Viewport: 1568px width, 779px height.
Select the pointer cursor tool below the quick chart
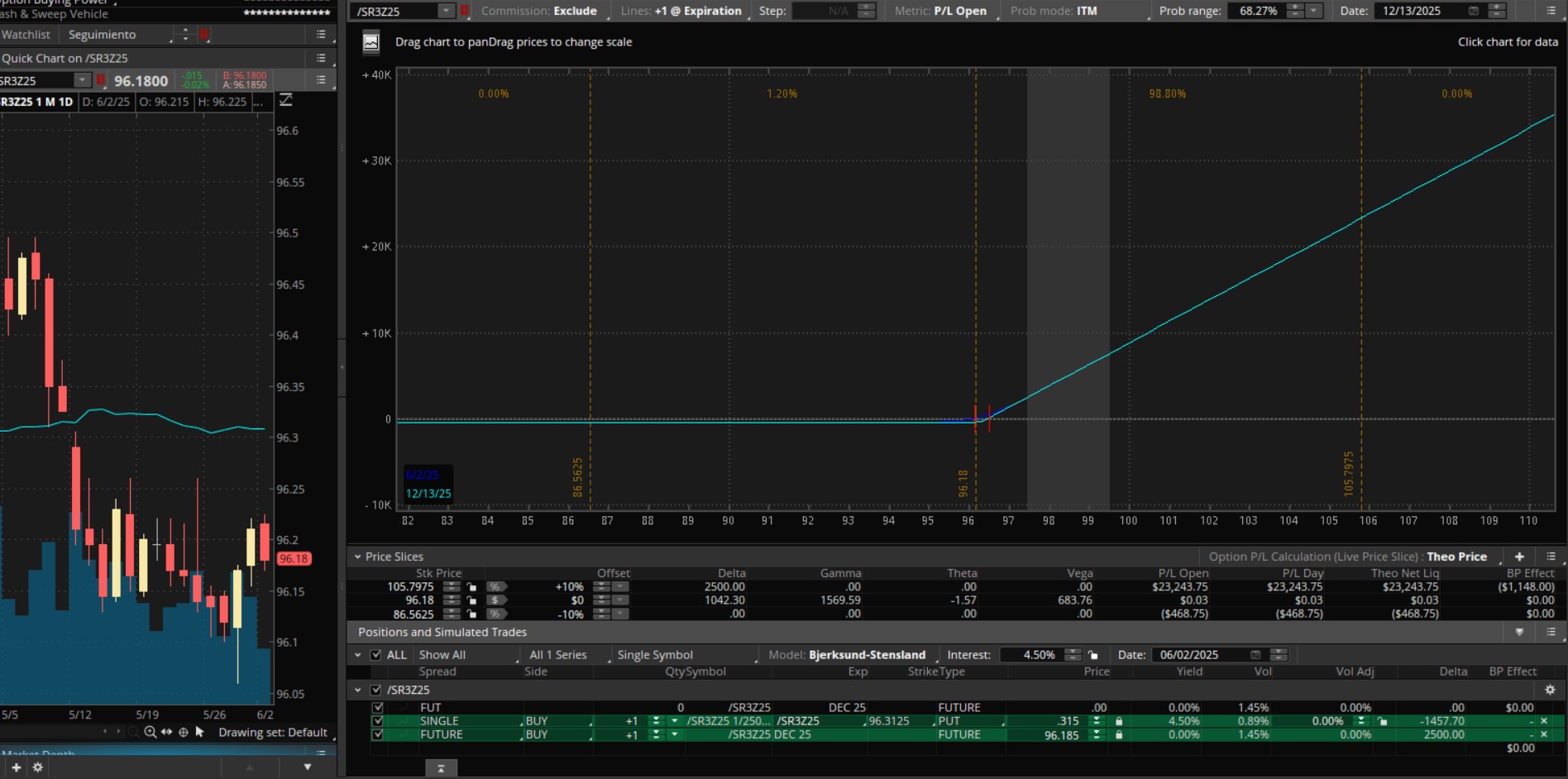point(199,732)
